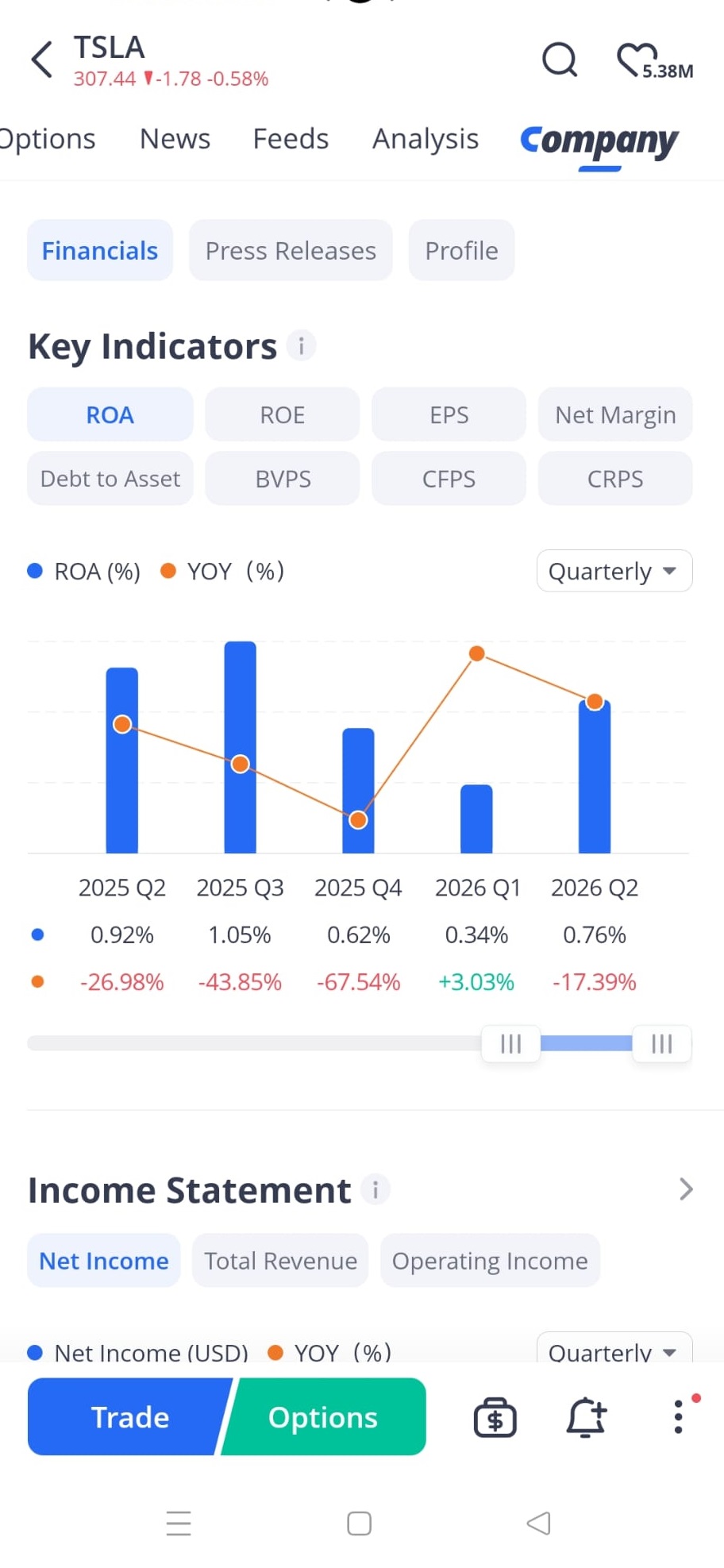The image size is (724, 1568).
Task: Open the search magnifier icon
Action: (560, 60)
